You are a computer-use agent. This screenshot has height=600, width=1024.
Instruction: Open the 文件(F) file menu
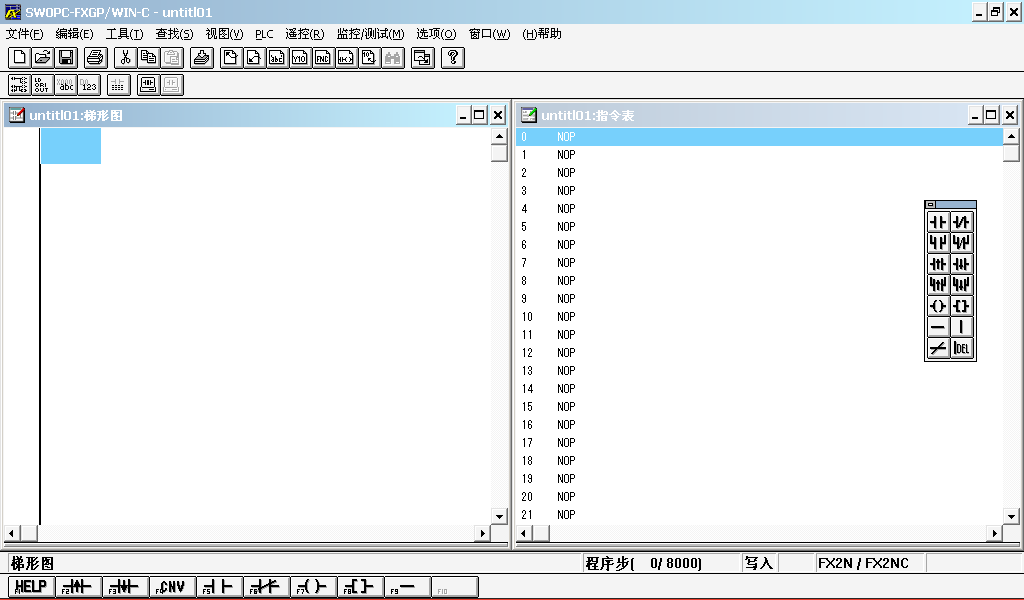pyautogui.click(x=24, y=34)
